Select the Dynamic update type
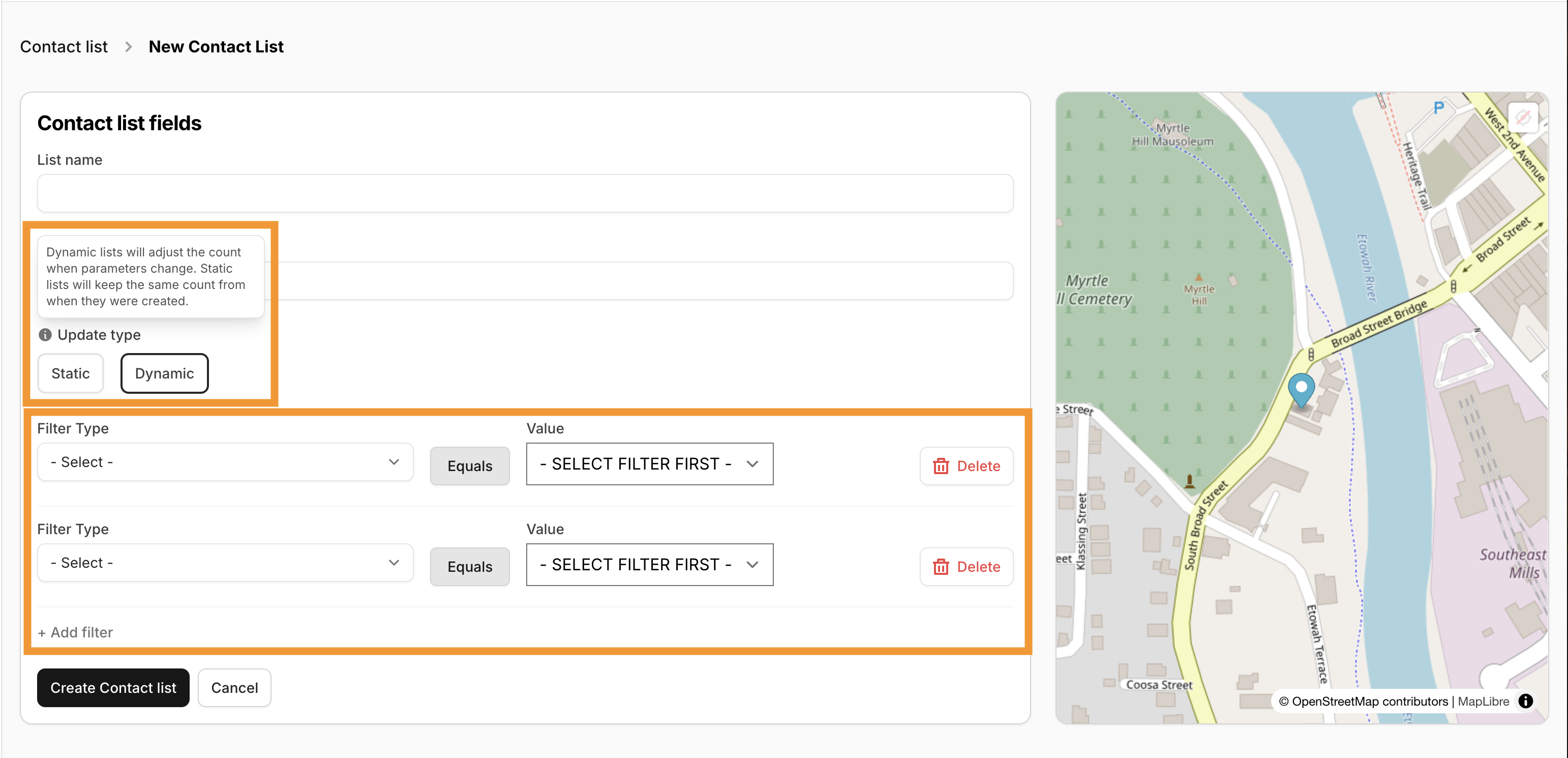The height and width of the screenshot is (758, 1568). point(164,373)
